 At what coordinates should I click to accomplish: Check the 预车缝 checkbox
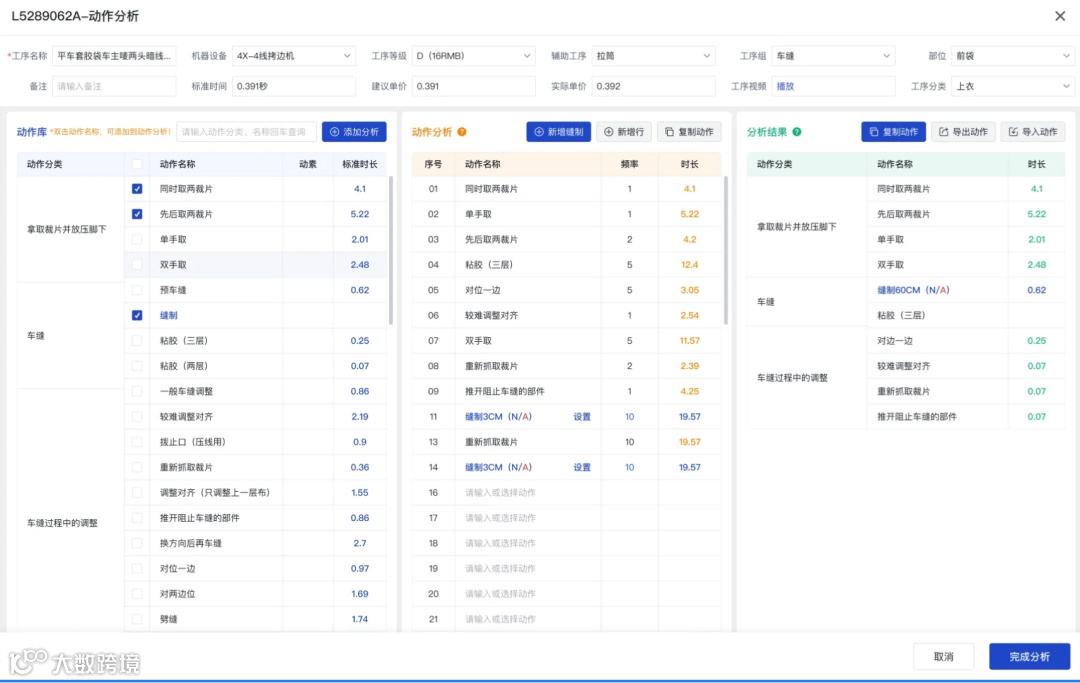(x=137, y=291)
